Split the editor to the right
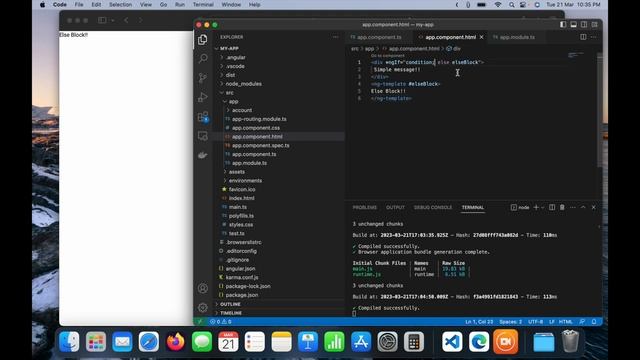 point(583,37)
